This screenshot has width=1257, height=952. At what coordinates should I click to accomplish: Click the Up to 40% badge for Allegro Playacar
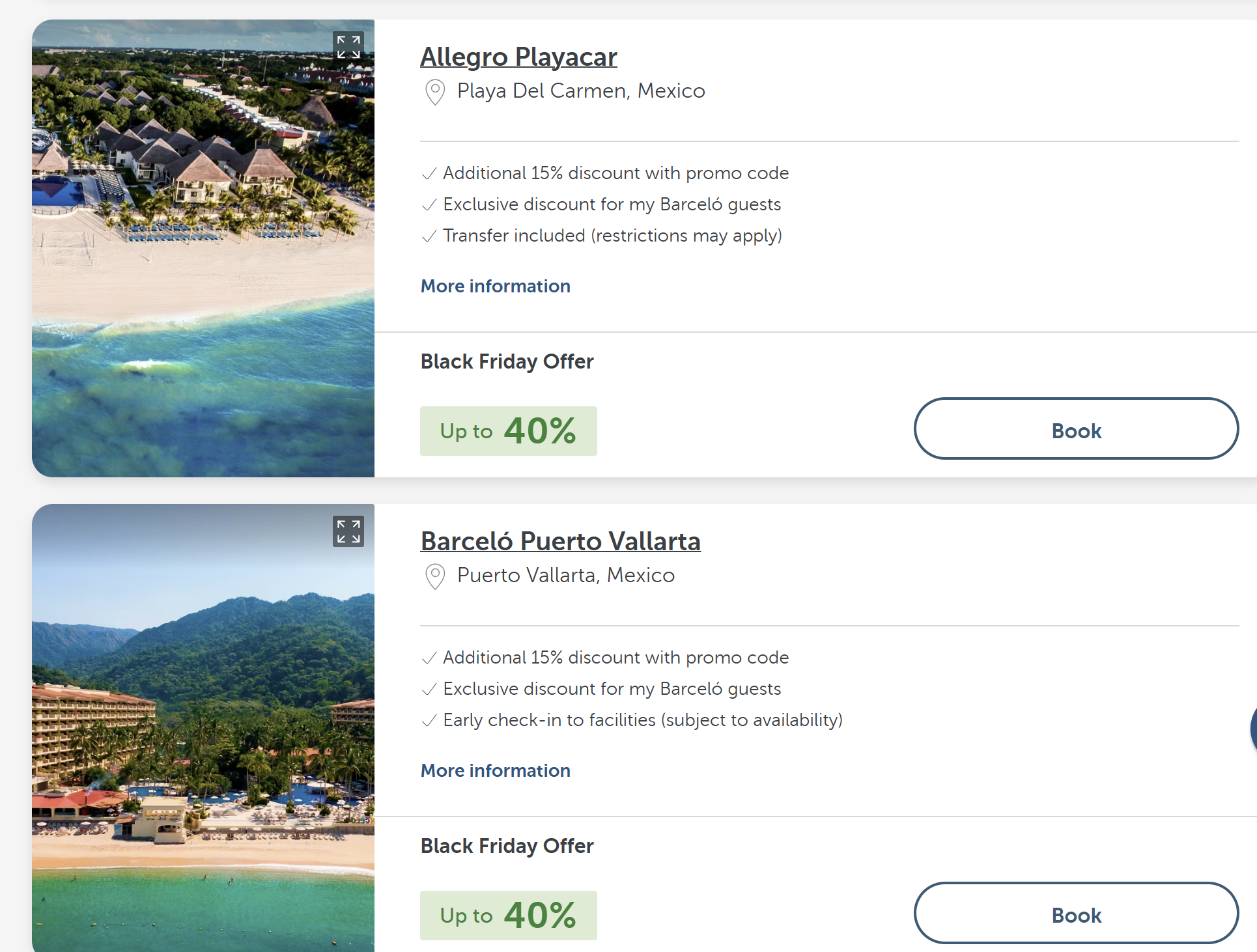[509, 431]
